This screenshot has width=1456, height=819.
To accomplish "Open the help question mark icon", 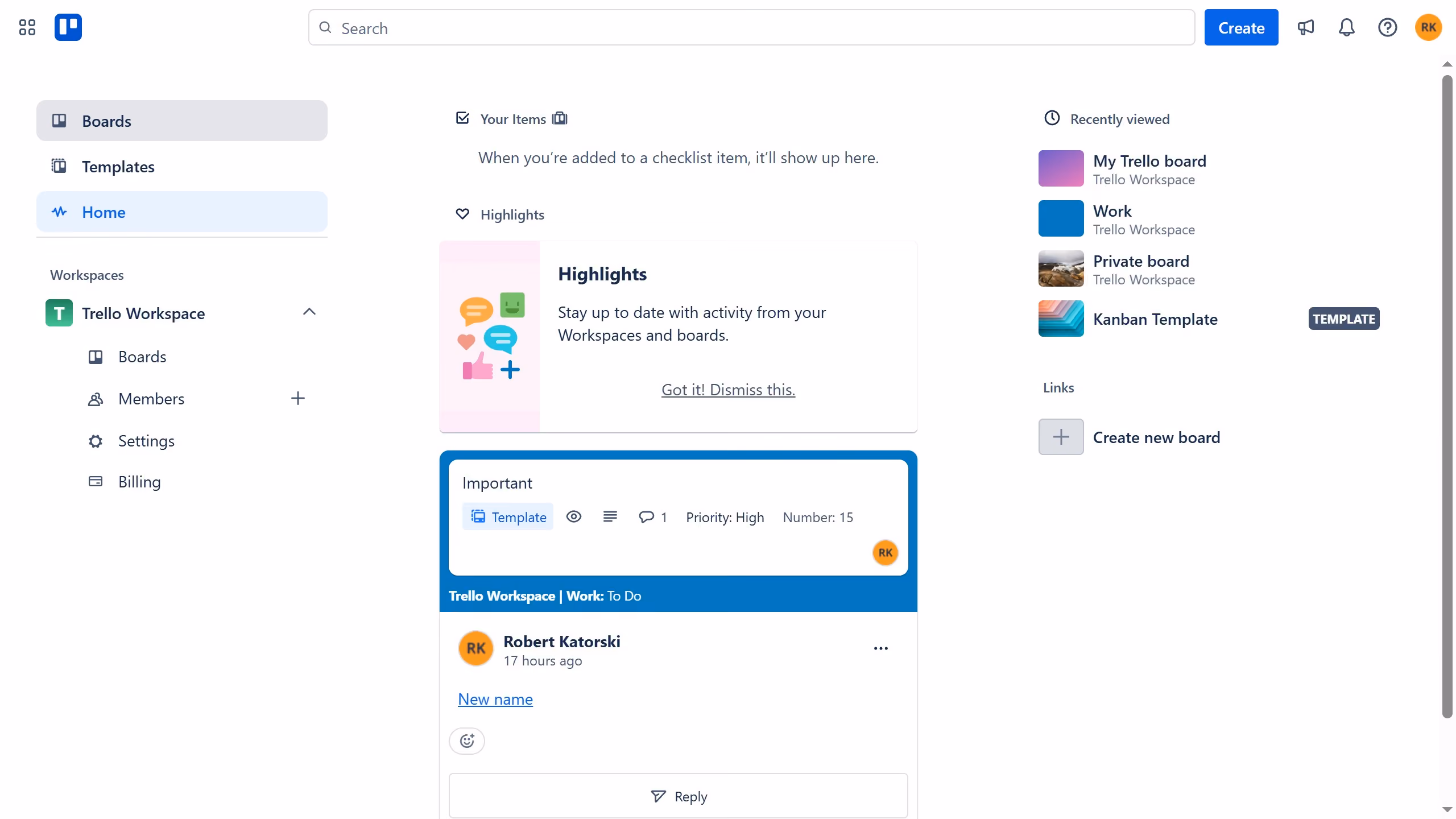I will point(1387,27).
